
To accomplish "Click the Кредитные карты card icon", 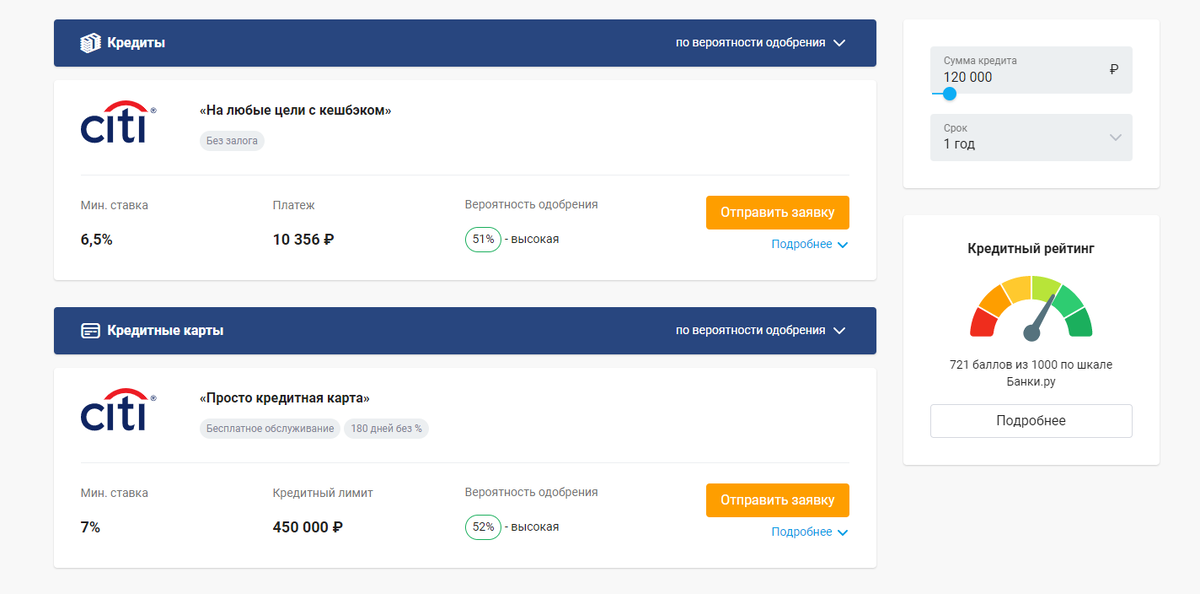I will [x=90, y=330].
